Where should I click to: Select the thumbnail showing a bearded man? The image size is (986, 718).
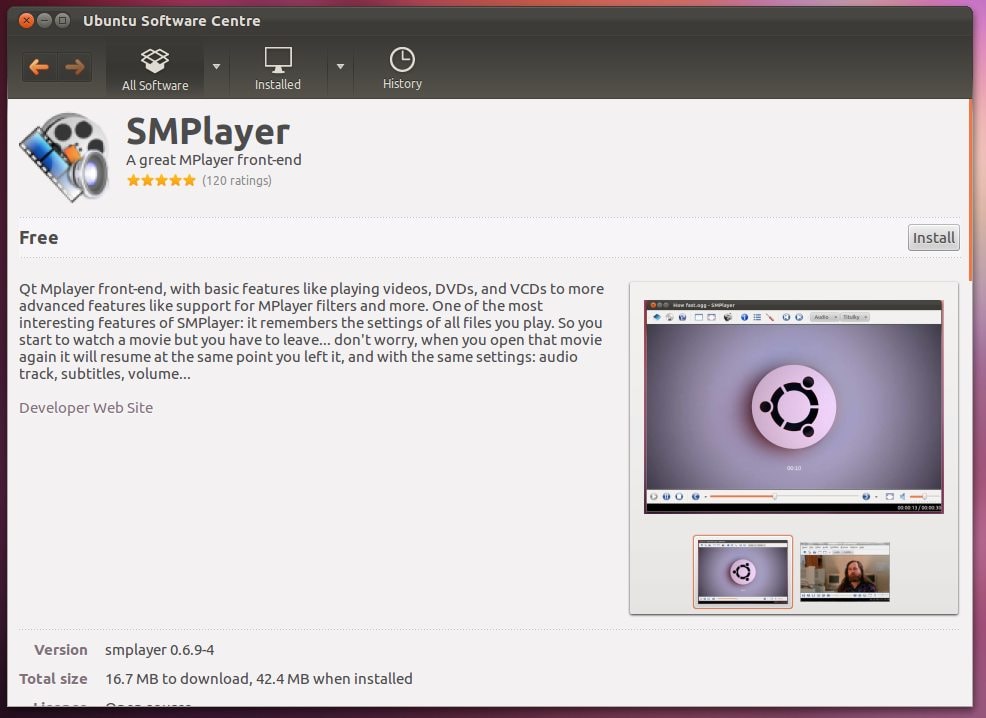coord(845,572)
